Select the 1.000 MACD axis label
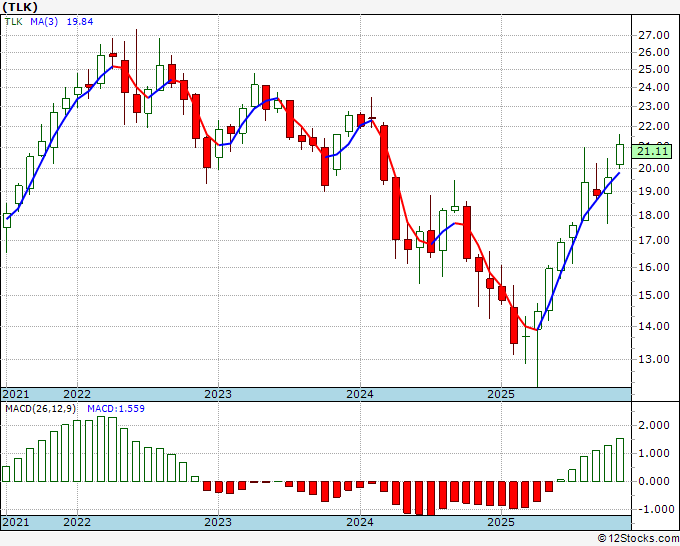The image size is (680, 546). [x=654, y=453]
